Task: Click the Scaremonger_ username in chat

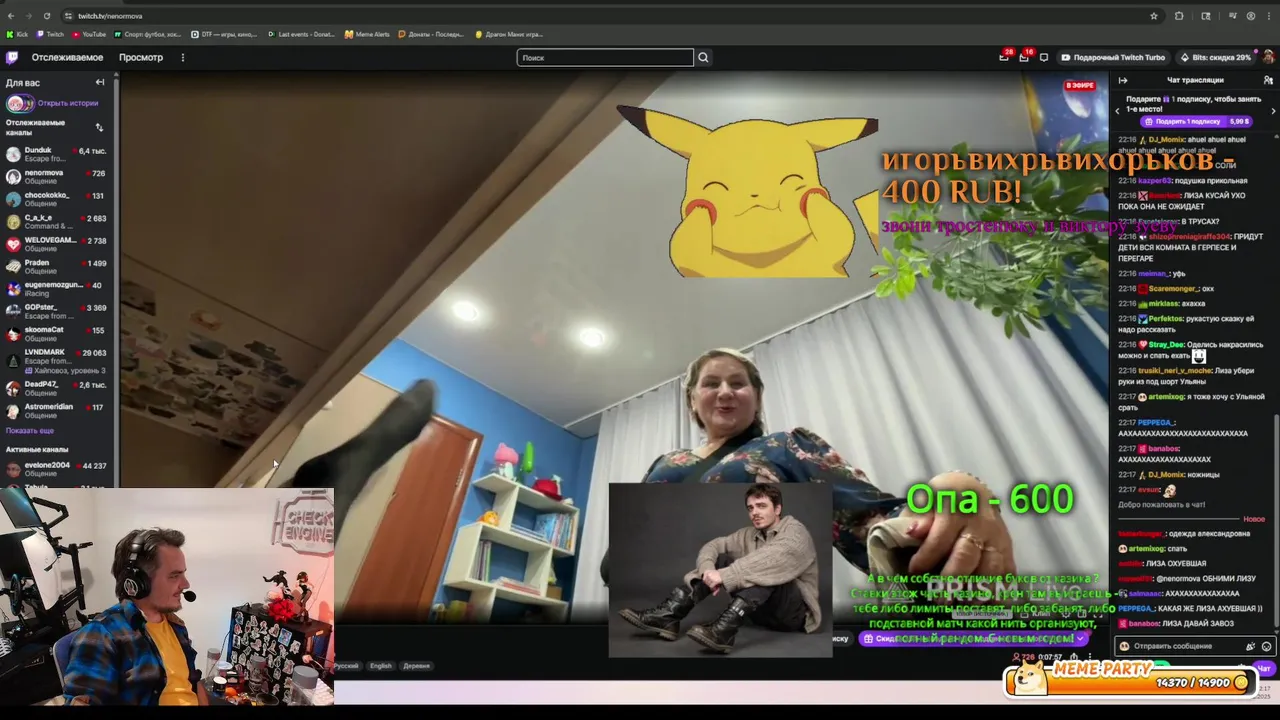Action: point(1174,289)
